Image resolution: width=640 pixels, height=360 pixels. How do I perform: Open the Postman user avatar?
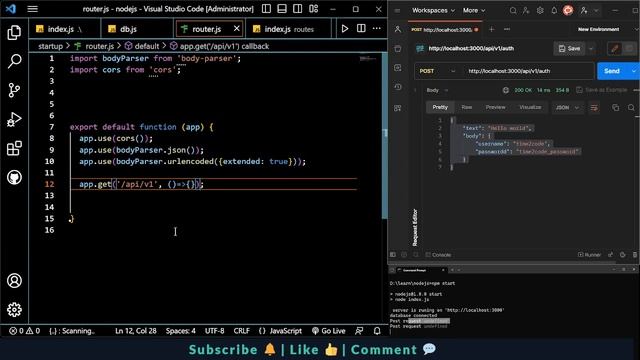click(568, 11)
